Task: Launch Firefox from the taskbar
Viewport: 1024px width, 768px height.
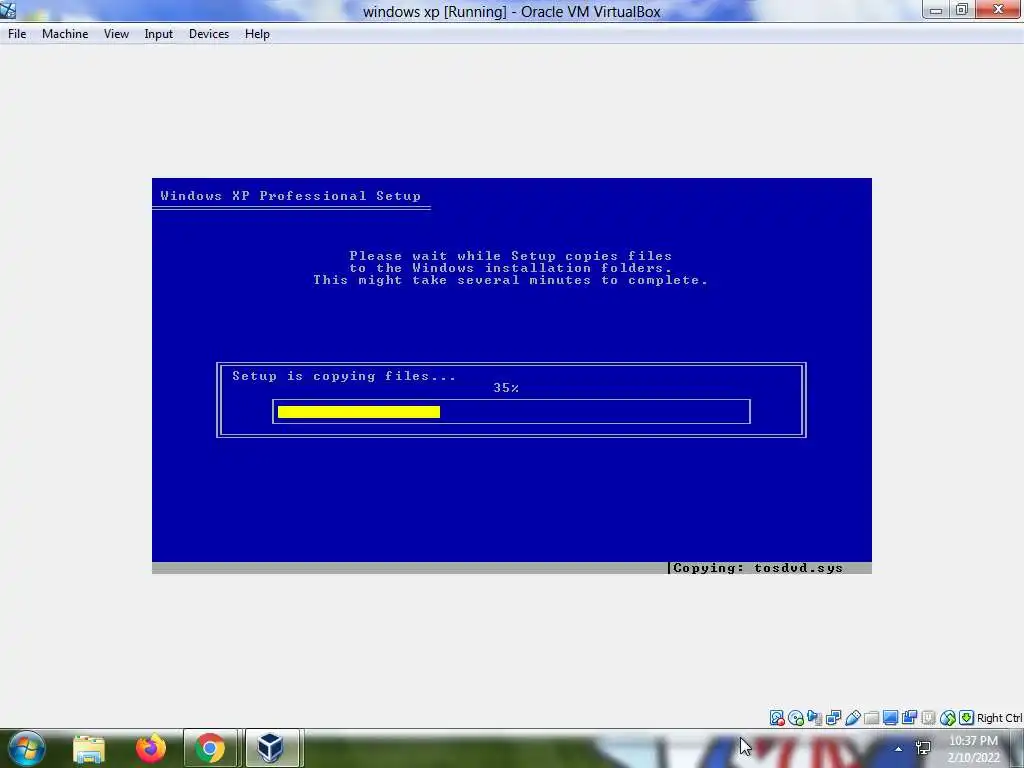Action: point(150,748)
